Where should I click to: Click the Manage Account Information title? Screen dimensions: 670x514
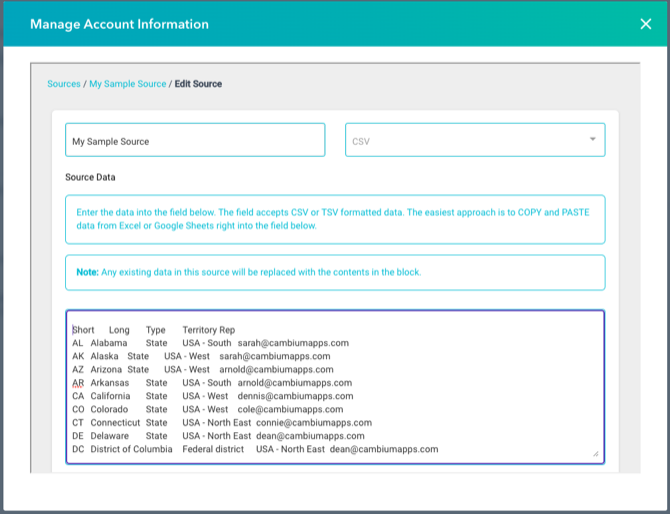click(119, 24)
